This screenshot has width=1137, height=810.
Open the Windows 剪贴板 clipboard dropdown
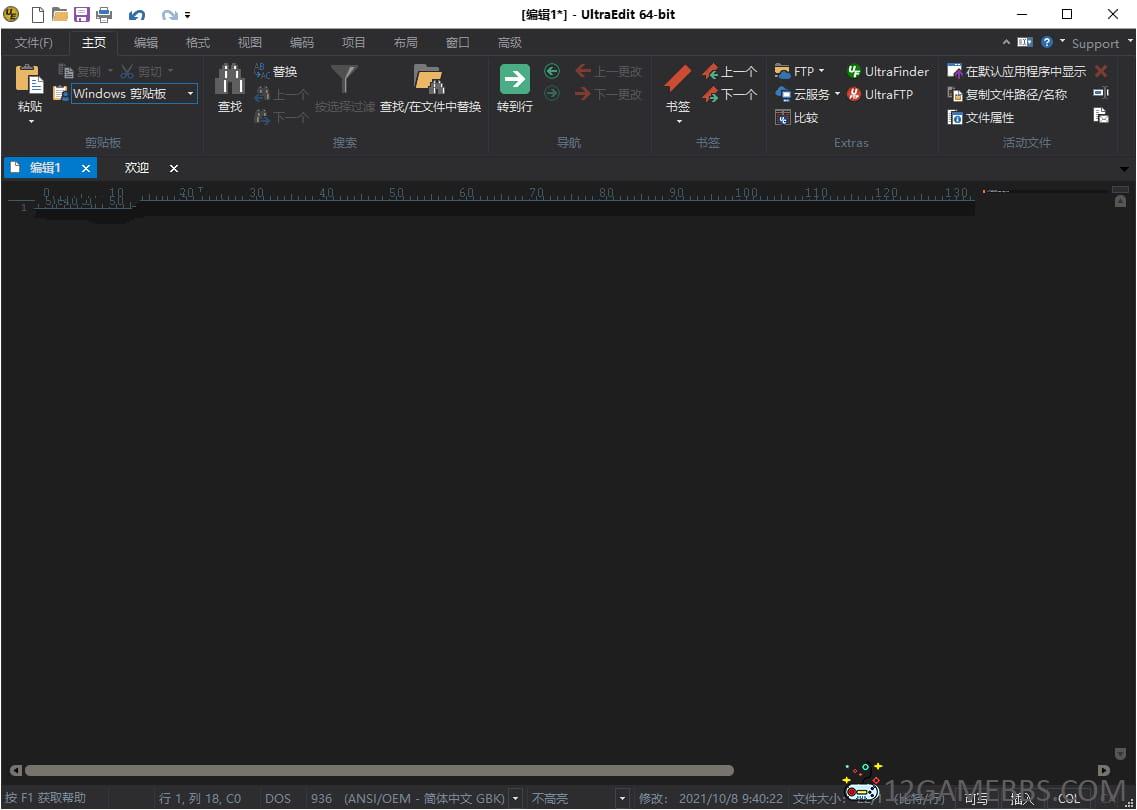click(x=190, y=94)
